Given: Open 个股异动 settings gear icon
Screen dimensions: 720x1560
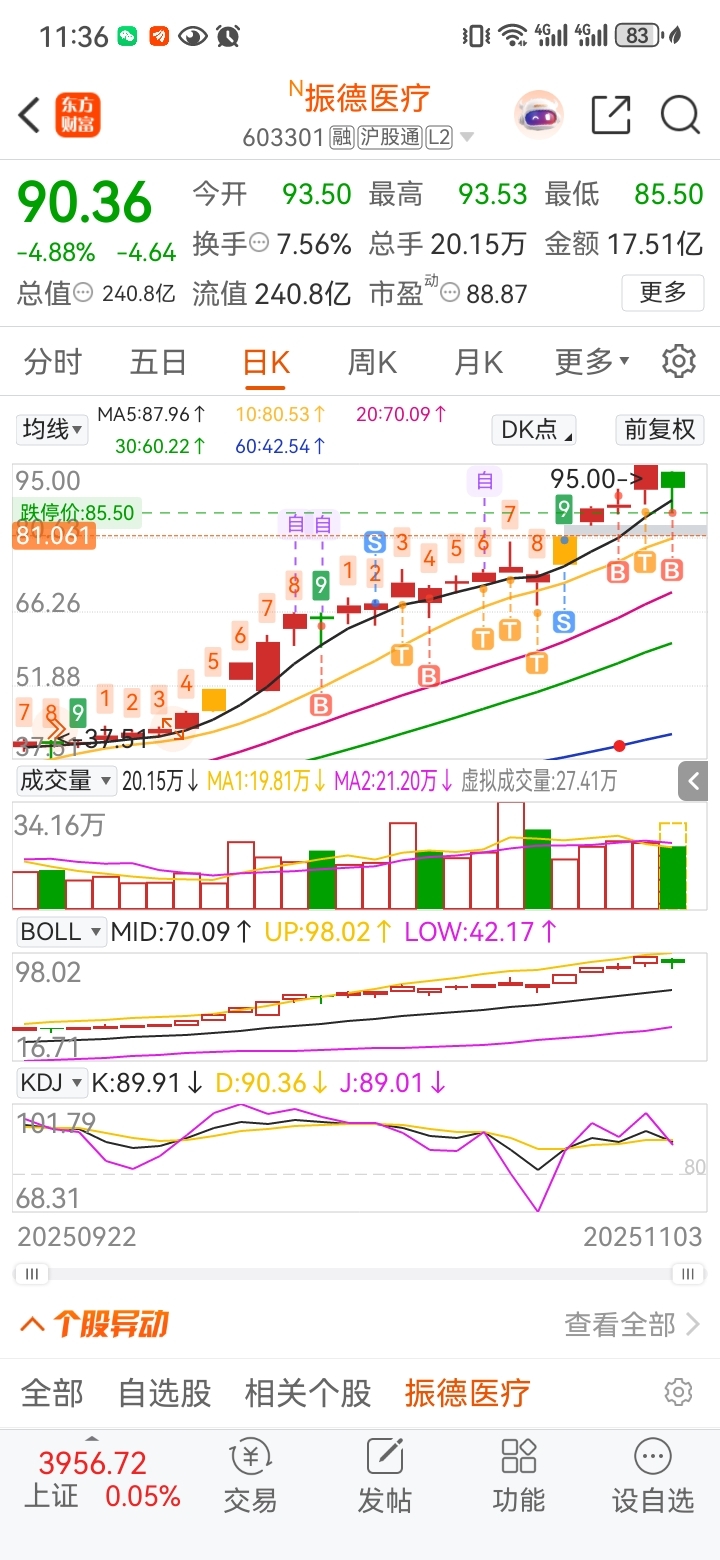Looking at the screenshot, I should (678, 1392).
